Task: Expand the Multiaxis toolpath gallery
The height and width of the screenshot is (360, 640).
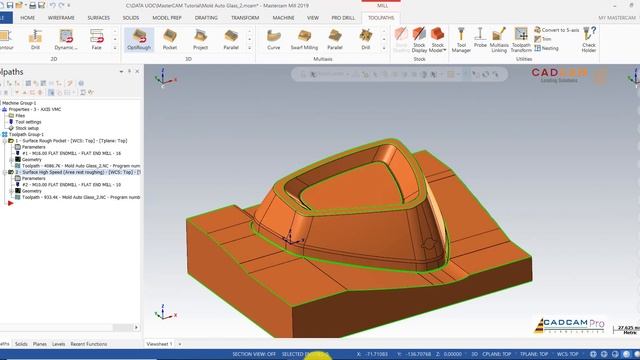Action: tap(384, 48)
